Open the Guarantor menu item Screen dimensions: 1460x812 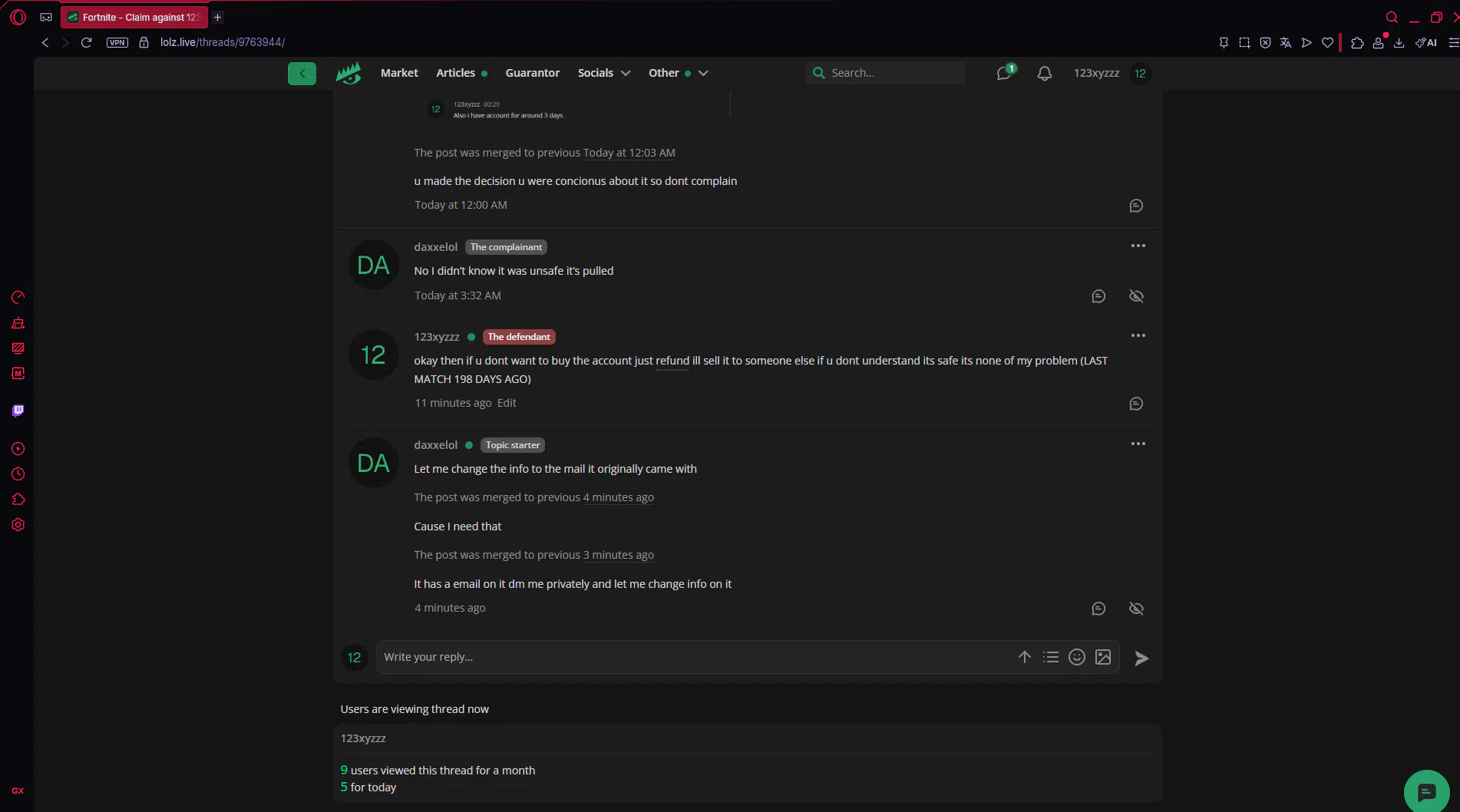[x=532, y=73]
